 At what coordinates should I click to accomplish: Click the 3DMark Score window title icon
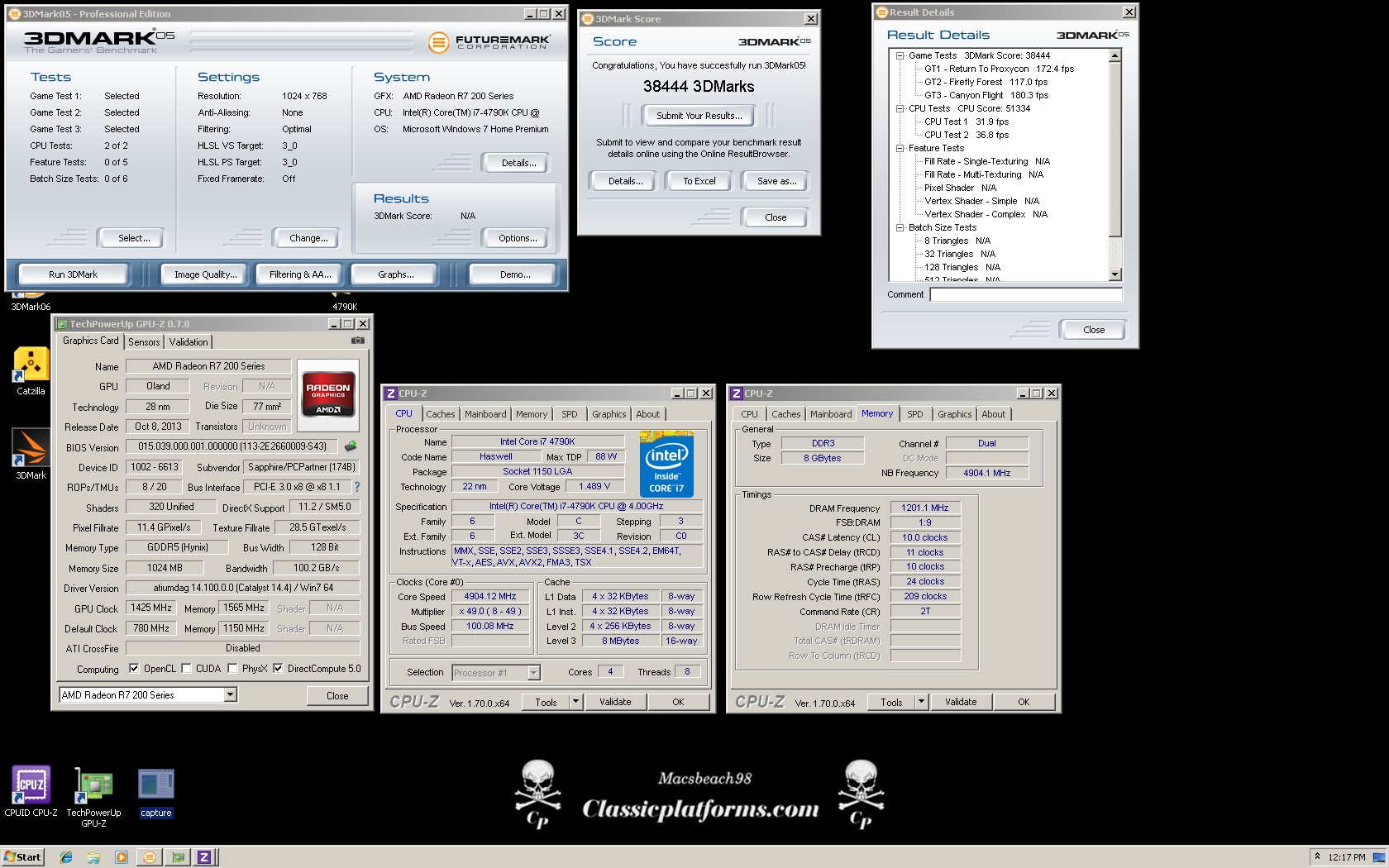[x=588, y=19]
